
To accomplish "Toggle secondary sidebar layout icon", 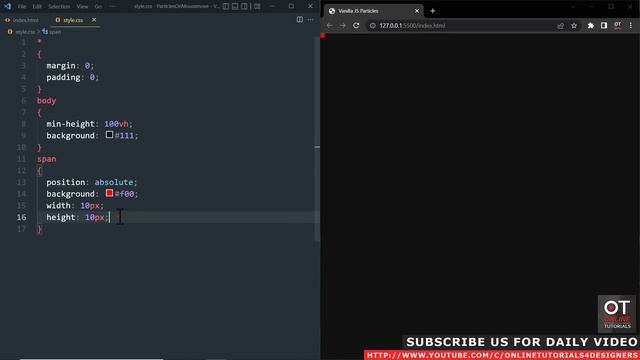I will click(244, 6).
